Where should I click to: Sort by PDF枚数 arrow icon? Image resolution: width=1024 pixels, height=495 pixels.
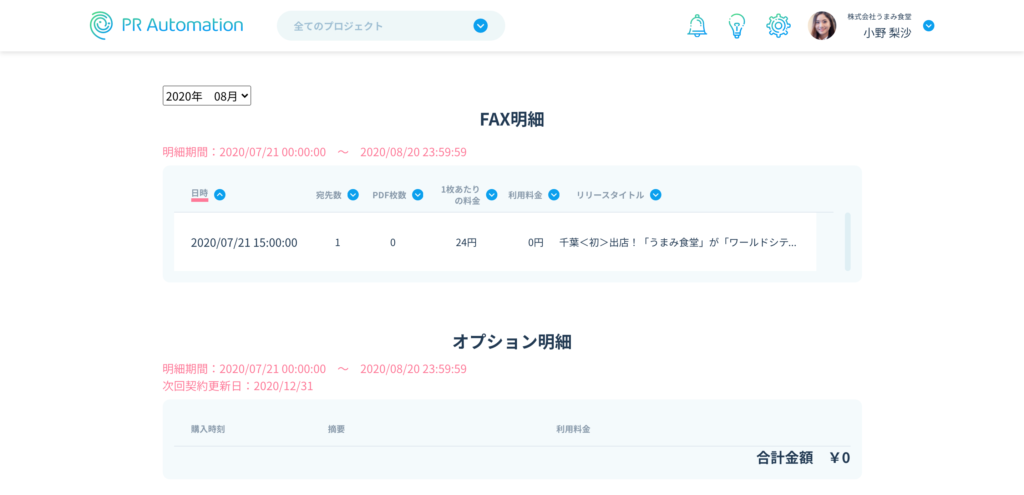click(x=418, y=195)
